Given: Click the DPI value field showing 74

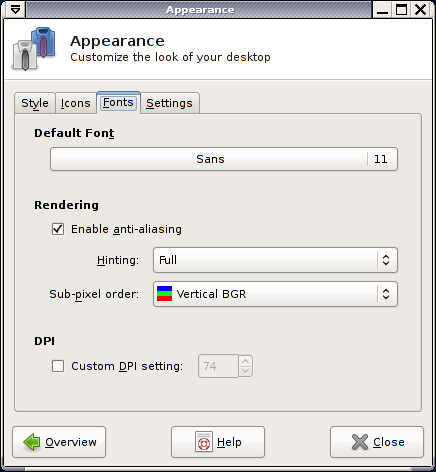Looking at the screenshot, I should 218,366.
